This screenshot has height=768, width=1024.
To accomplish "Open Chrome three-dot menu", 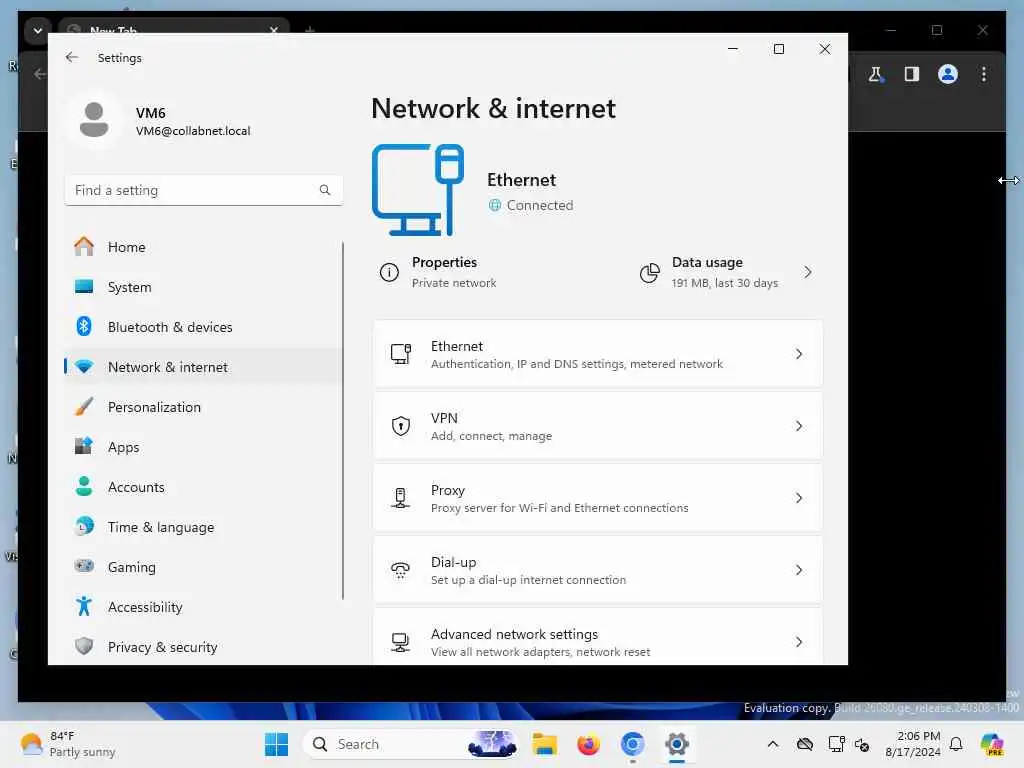I will (984, 74).
